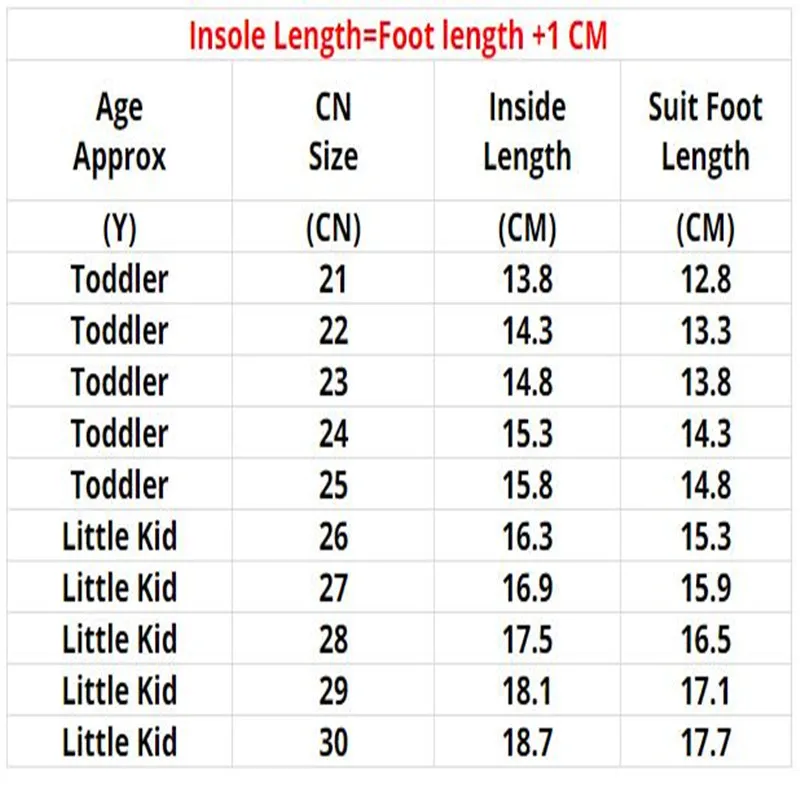Viewport: 800px width, 800px height.
Task: Select Little Kid label for size 29
Action: 119,692
